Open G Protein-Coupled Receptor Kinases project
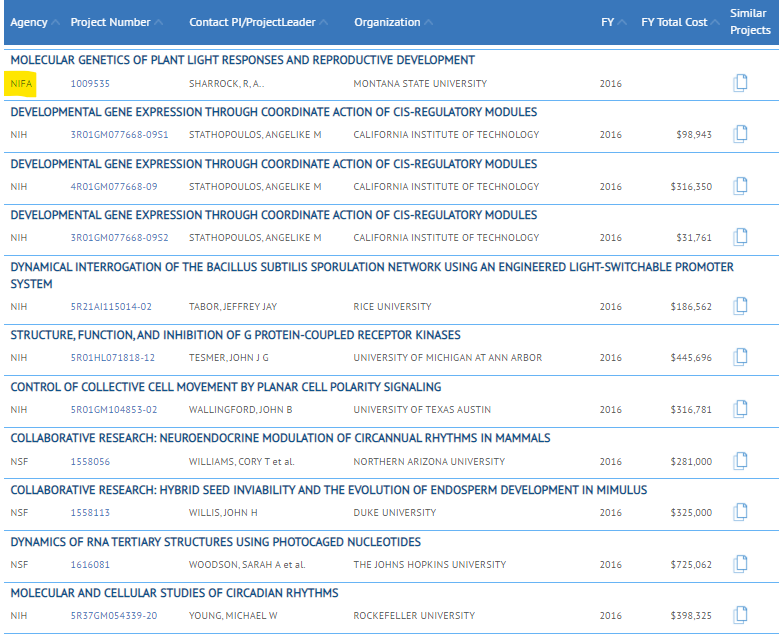The width and height of the screenshot is (779, 634). click(235, 335)
